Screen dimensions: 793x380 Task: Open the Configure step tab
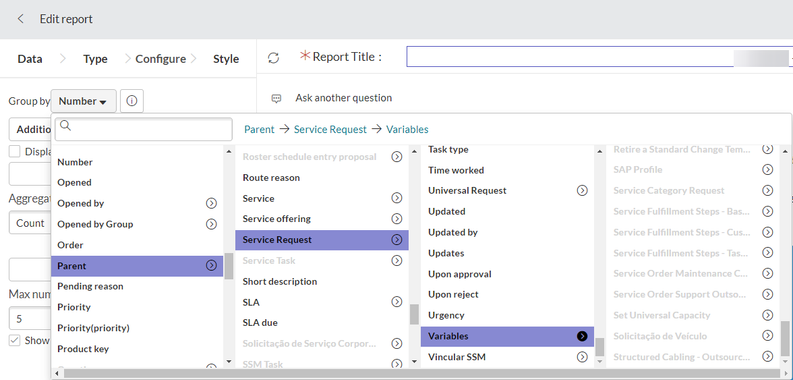tap(160, 59)
